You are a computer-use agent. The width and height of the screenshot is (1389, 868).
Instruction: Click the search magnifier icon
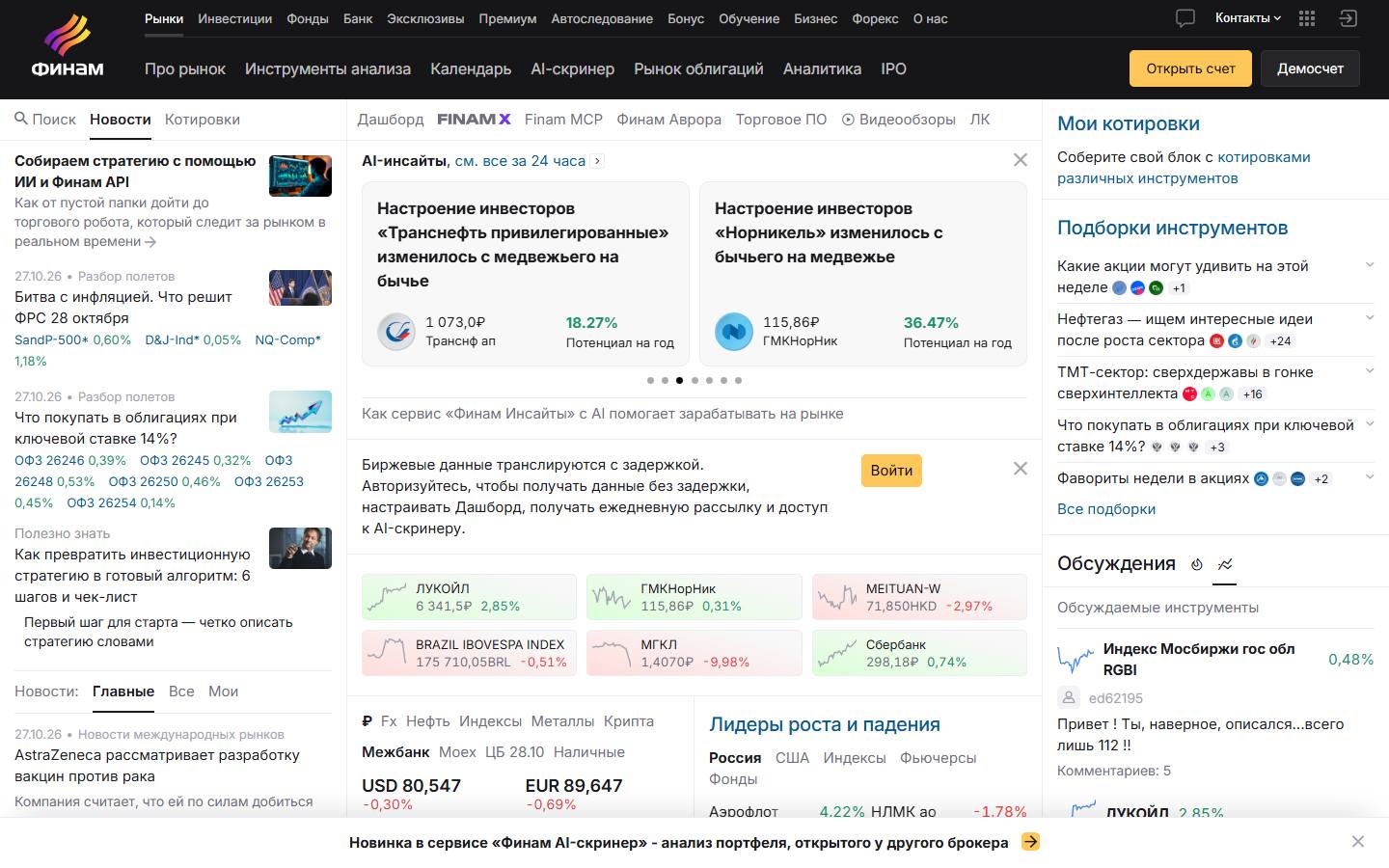click(x=21, y=119)
